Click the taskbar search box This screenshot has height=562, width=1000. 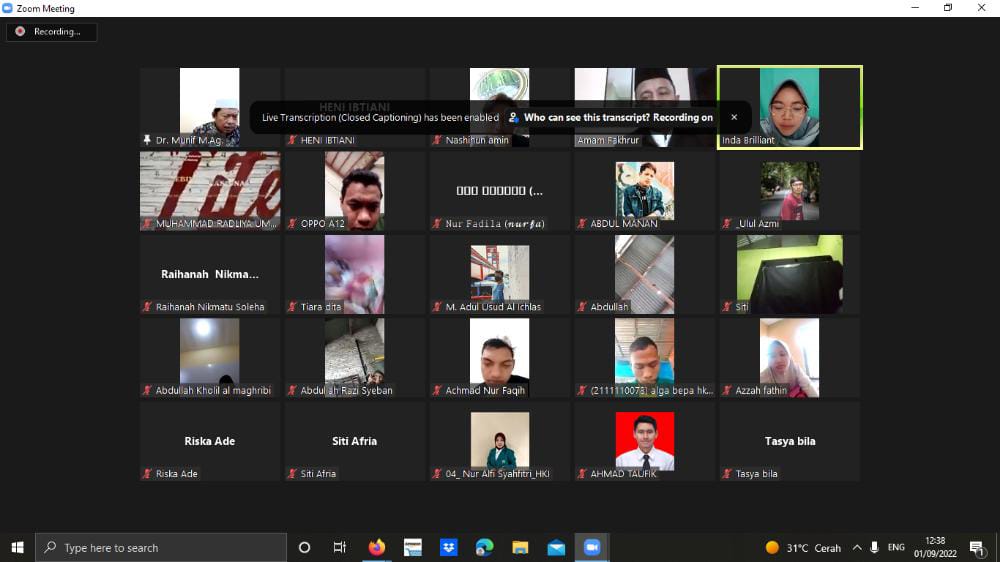161,548
